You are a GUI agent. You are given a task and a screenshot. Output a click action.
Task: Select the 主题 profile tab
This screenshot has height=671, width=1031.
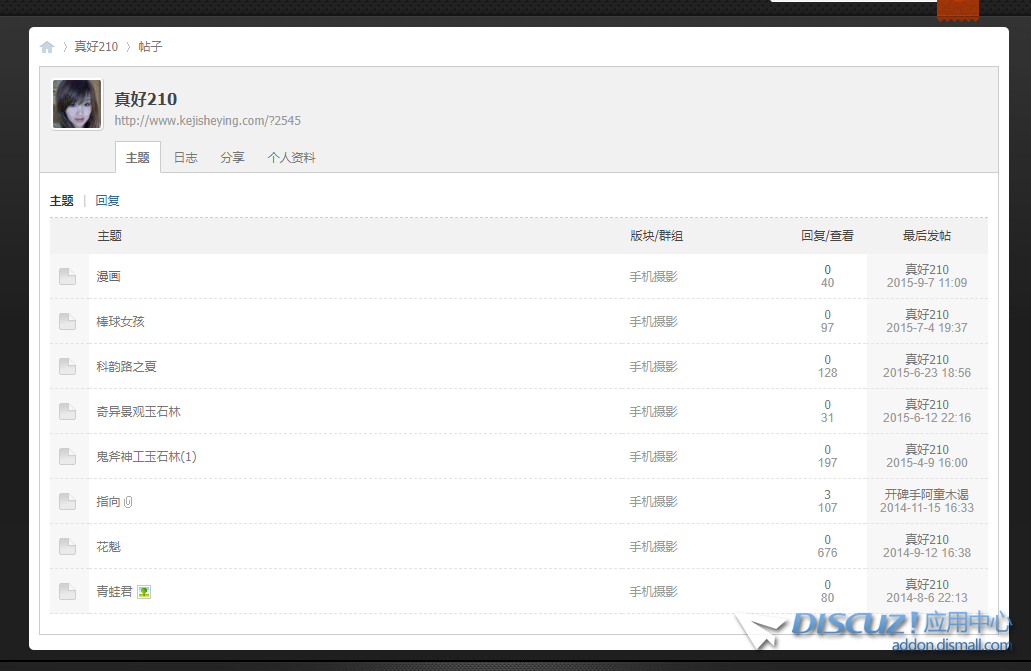coord(138,158)
